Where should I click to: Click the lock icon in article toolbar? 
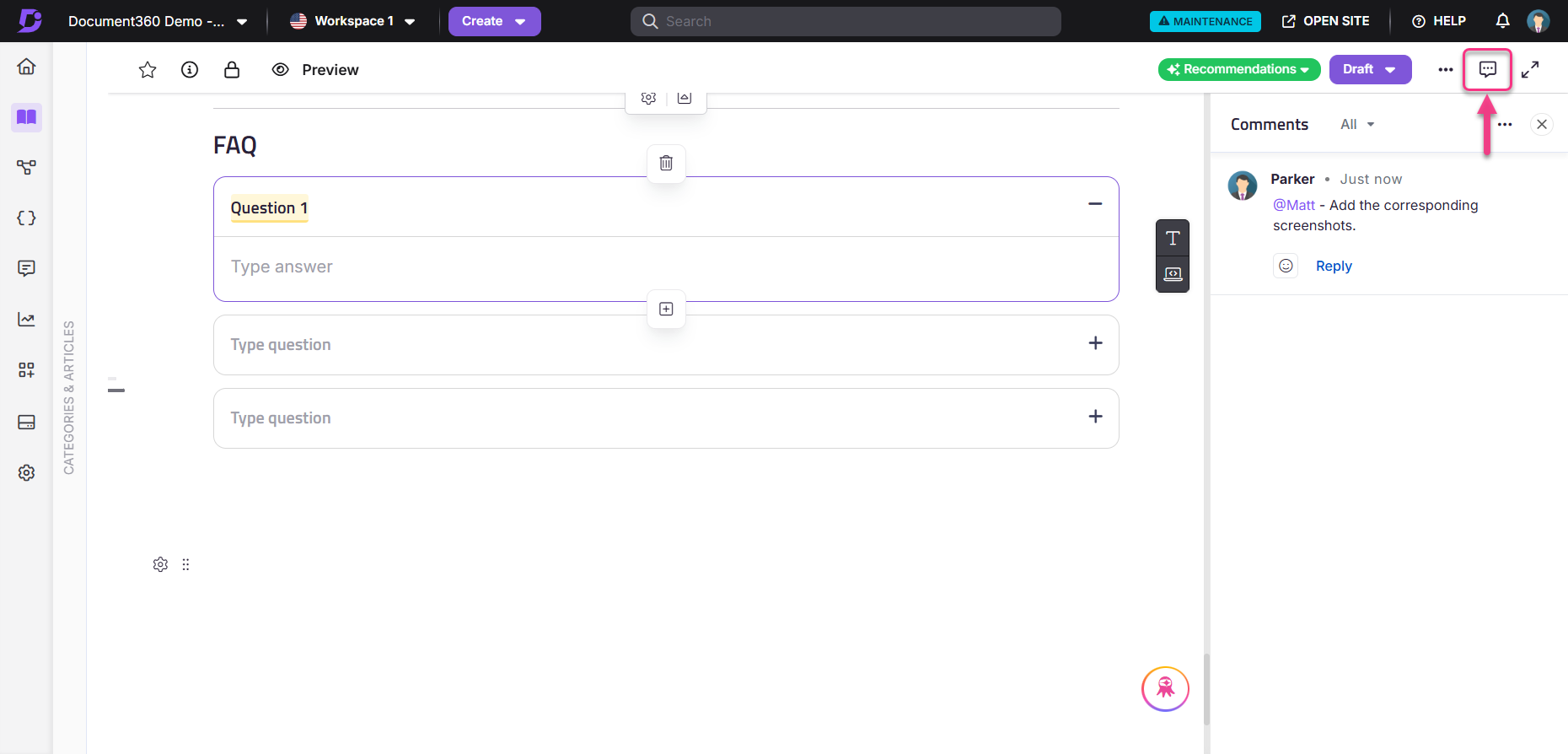pos(232,70)
